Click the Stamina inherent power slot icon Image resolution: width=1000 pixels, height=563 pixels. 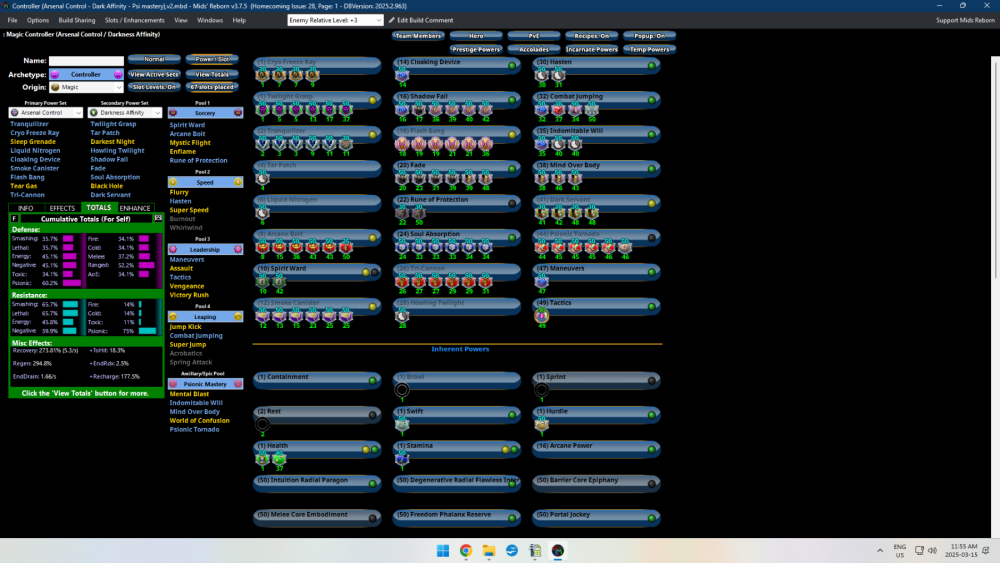[x=402, y=458]
